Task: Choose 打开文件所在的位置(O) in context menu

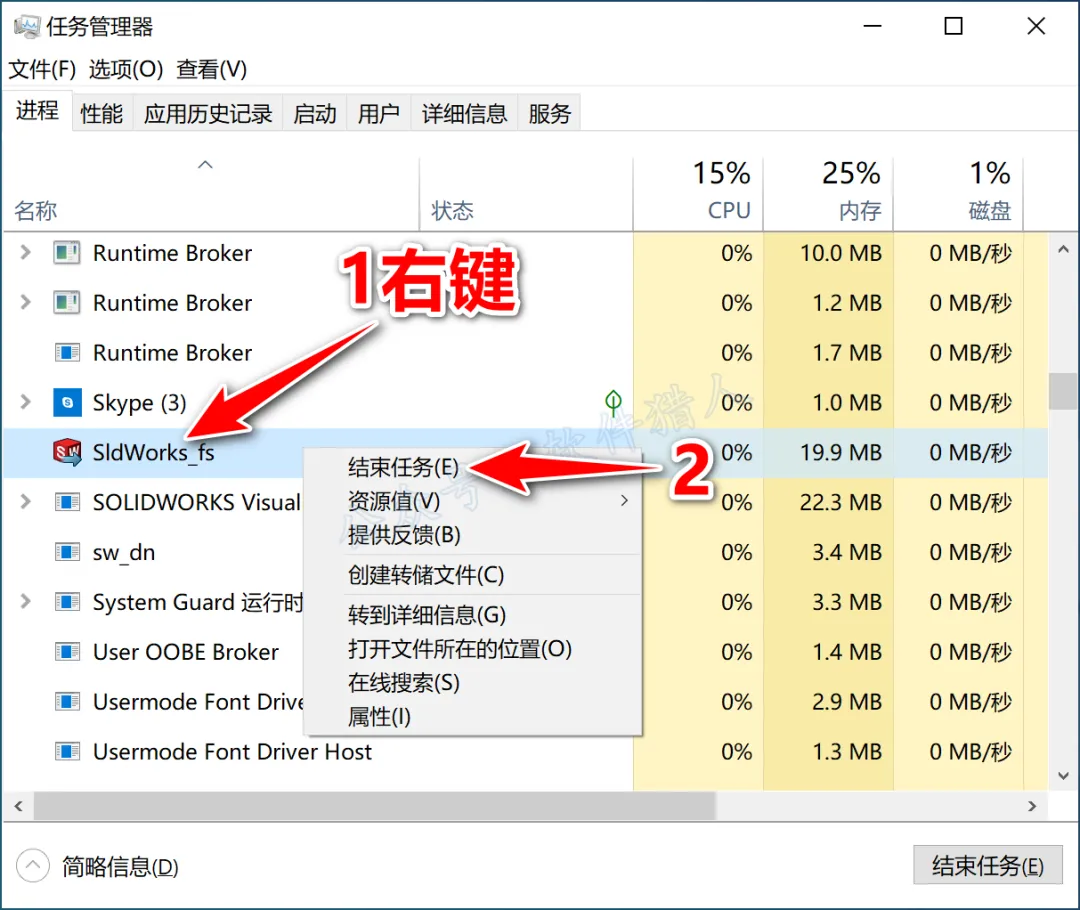Action: [x=472, y=648]
